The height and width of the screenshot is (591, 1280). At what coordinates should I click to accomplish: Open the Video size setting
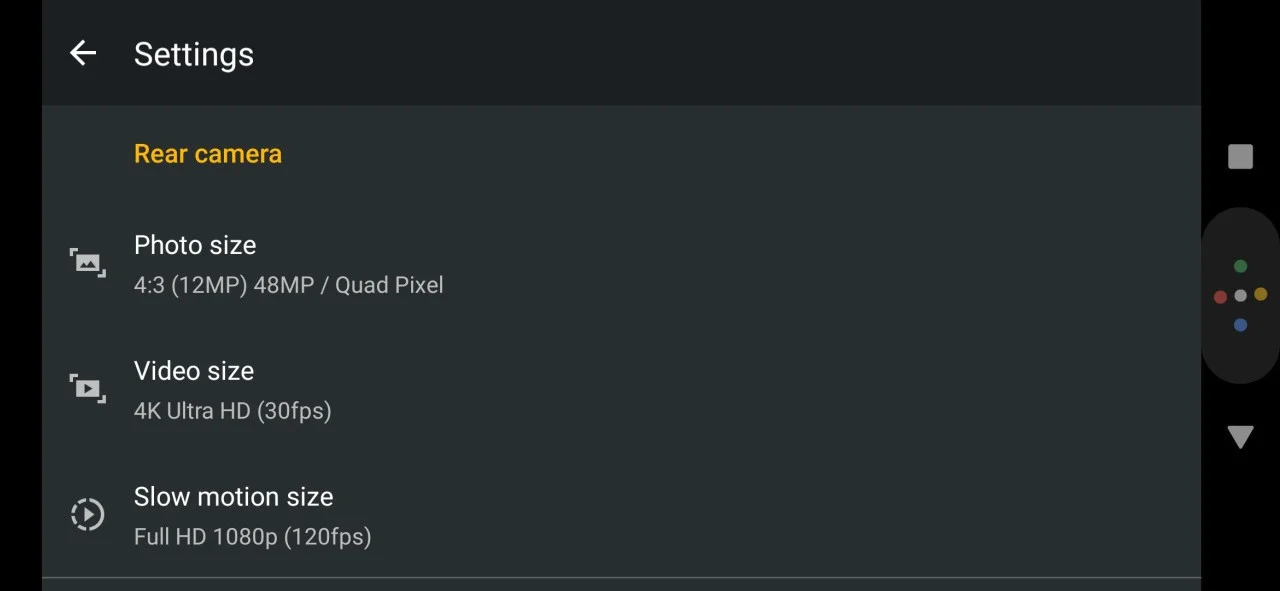point(621,390)
